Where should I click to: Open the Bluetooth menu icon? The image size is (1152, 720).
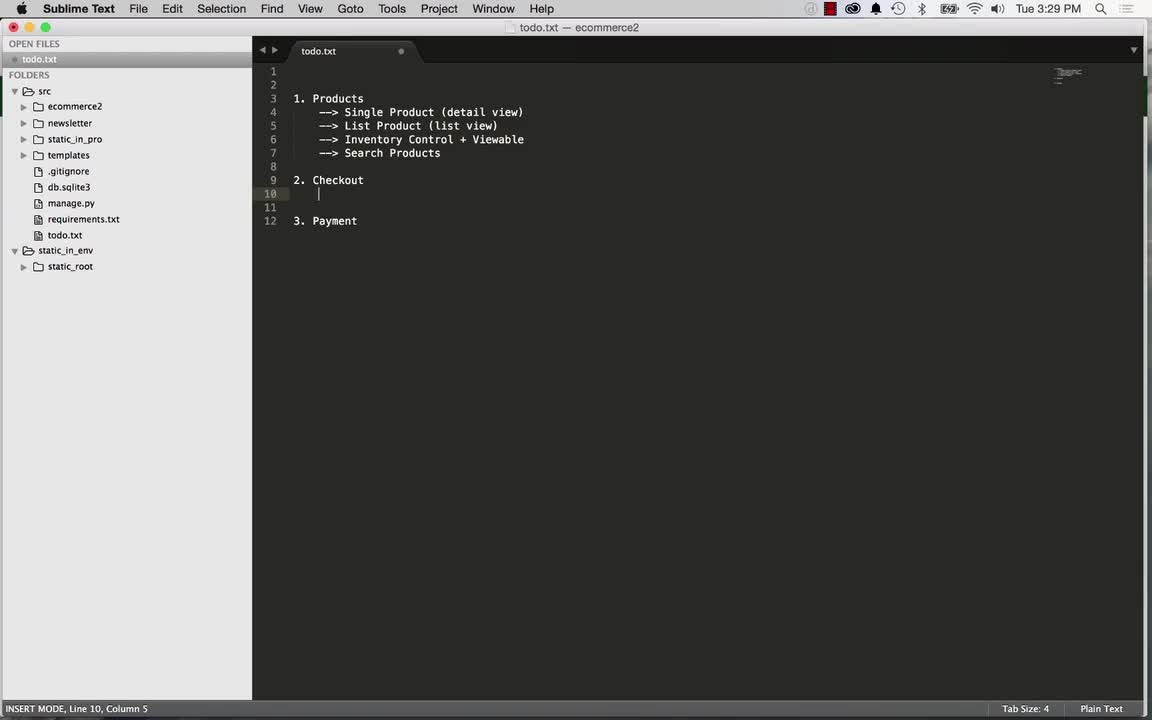click(921, 9)
